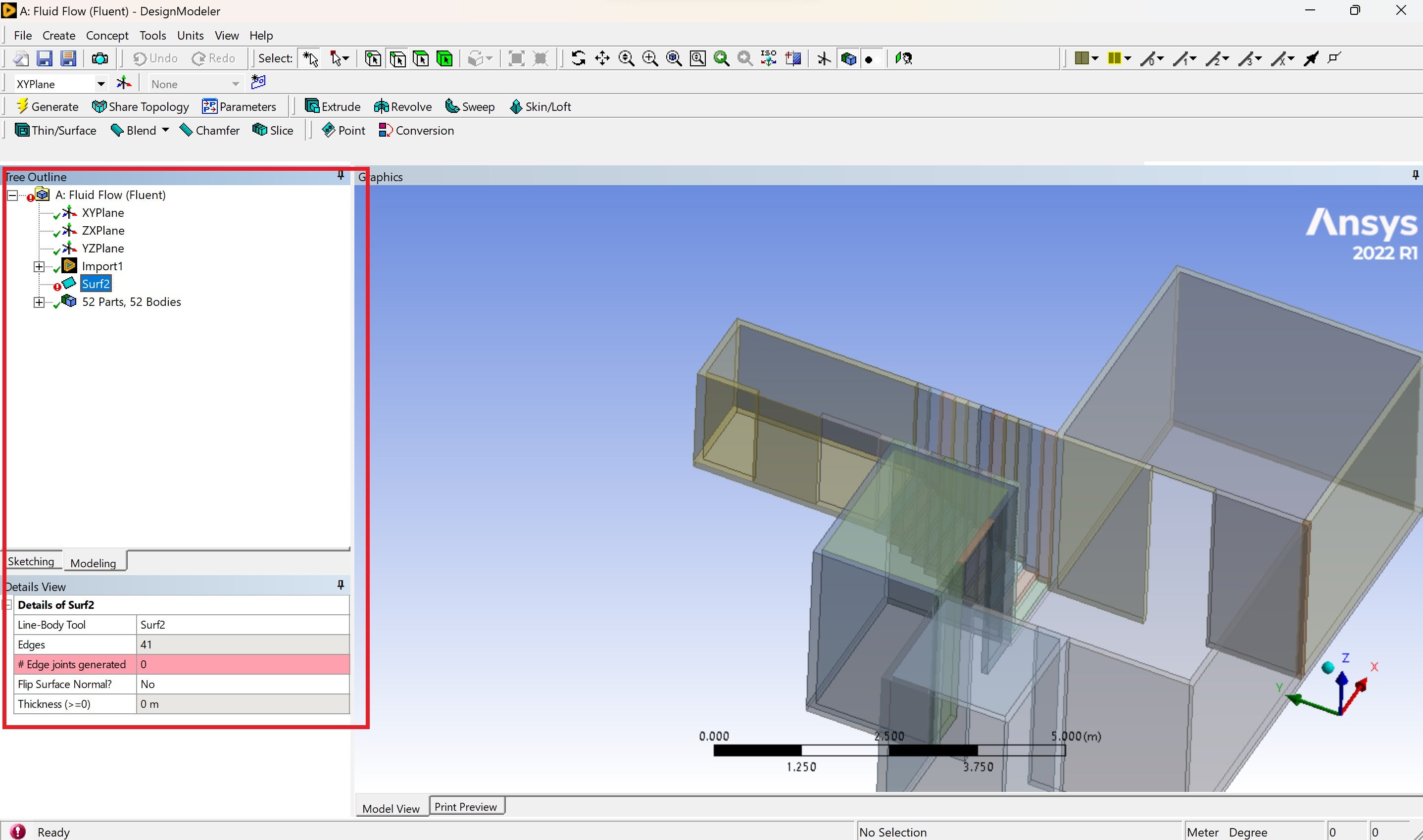
Task: Expand the 52 Parts, 52 Bodies node
Action: (x=39, y=302)
